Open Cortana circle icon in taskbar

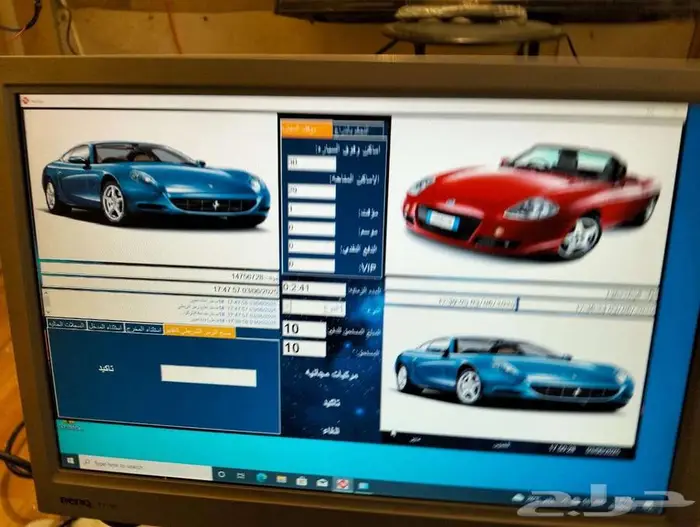221,474
